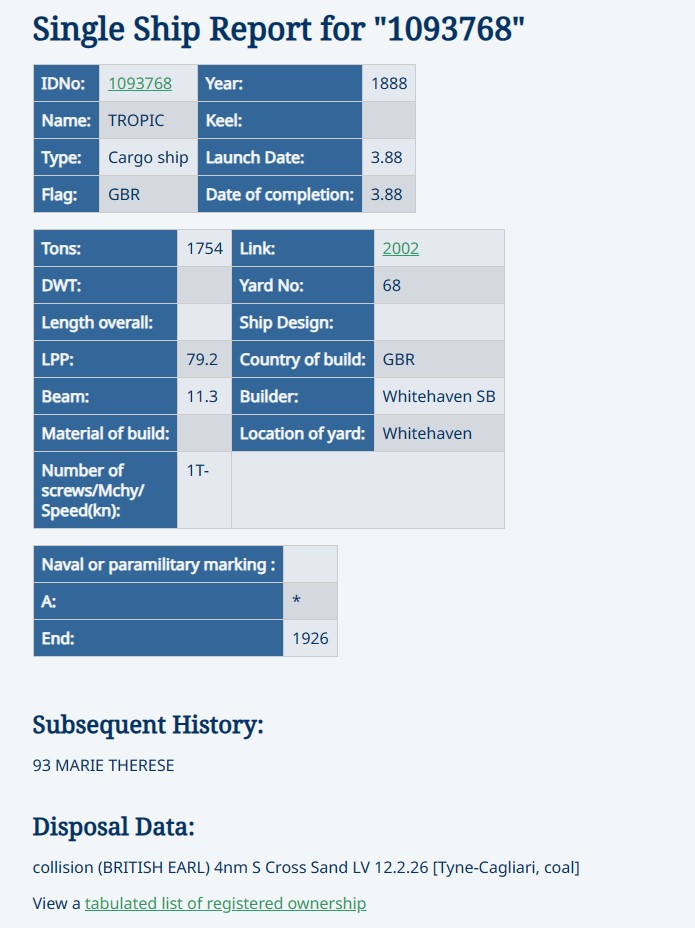Select the End year 1926 cell
695x928 pixels.
[310, 638]
